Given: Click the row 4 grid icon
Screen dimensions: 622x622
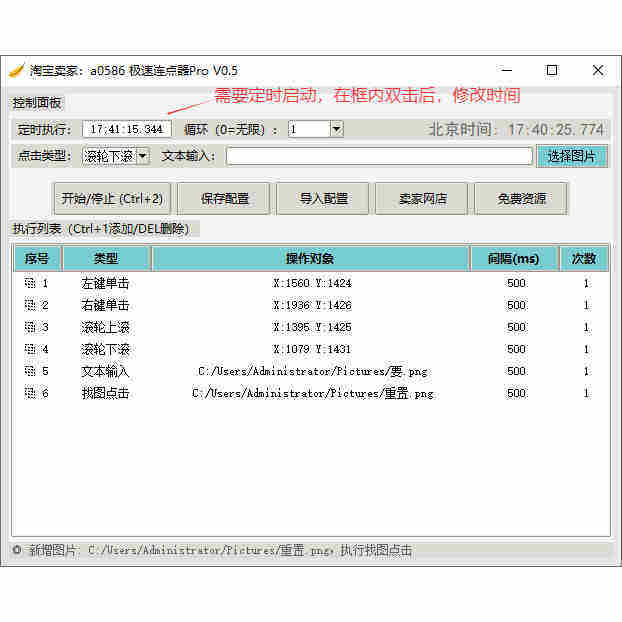Looking at the screenshot, I should [30, 349].
